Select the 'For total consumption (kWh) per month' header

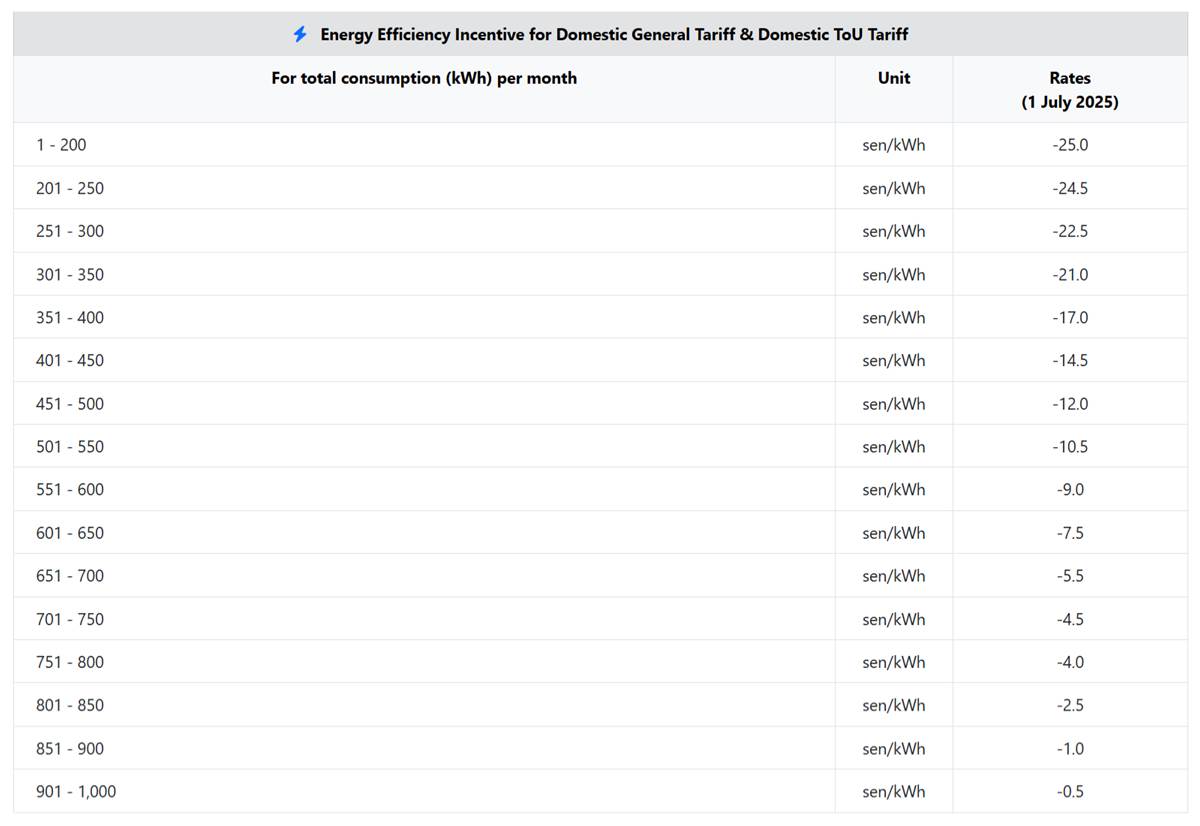coord(424,78)
